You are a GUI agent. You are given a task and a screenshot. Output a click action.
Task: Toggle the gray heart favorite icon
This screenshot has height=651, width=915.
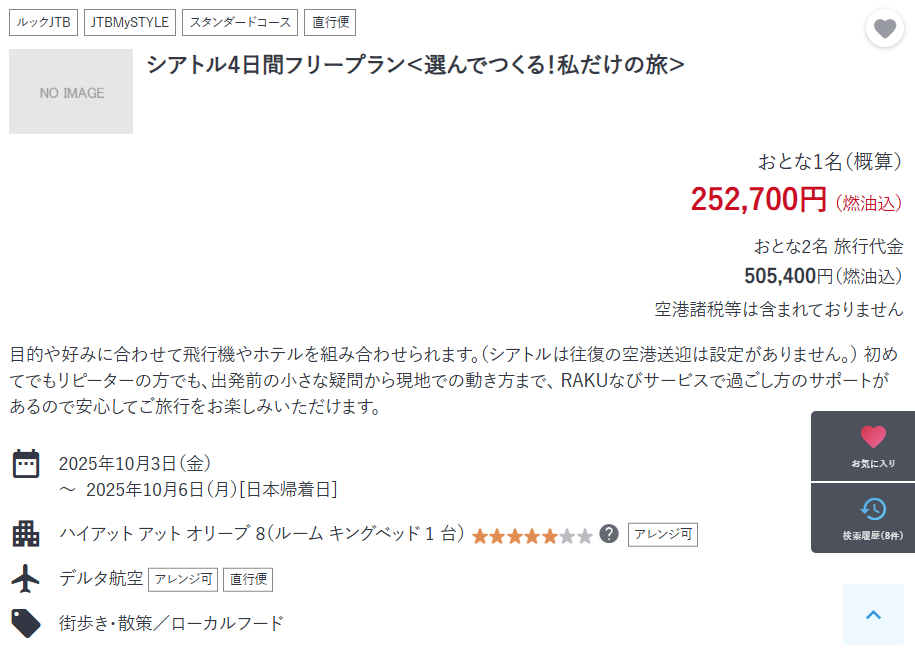coord(885,28)
